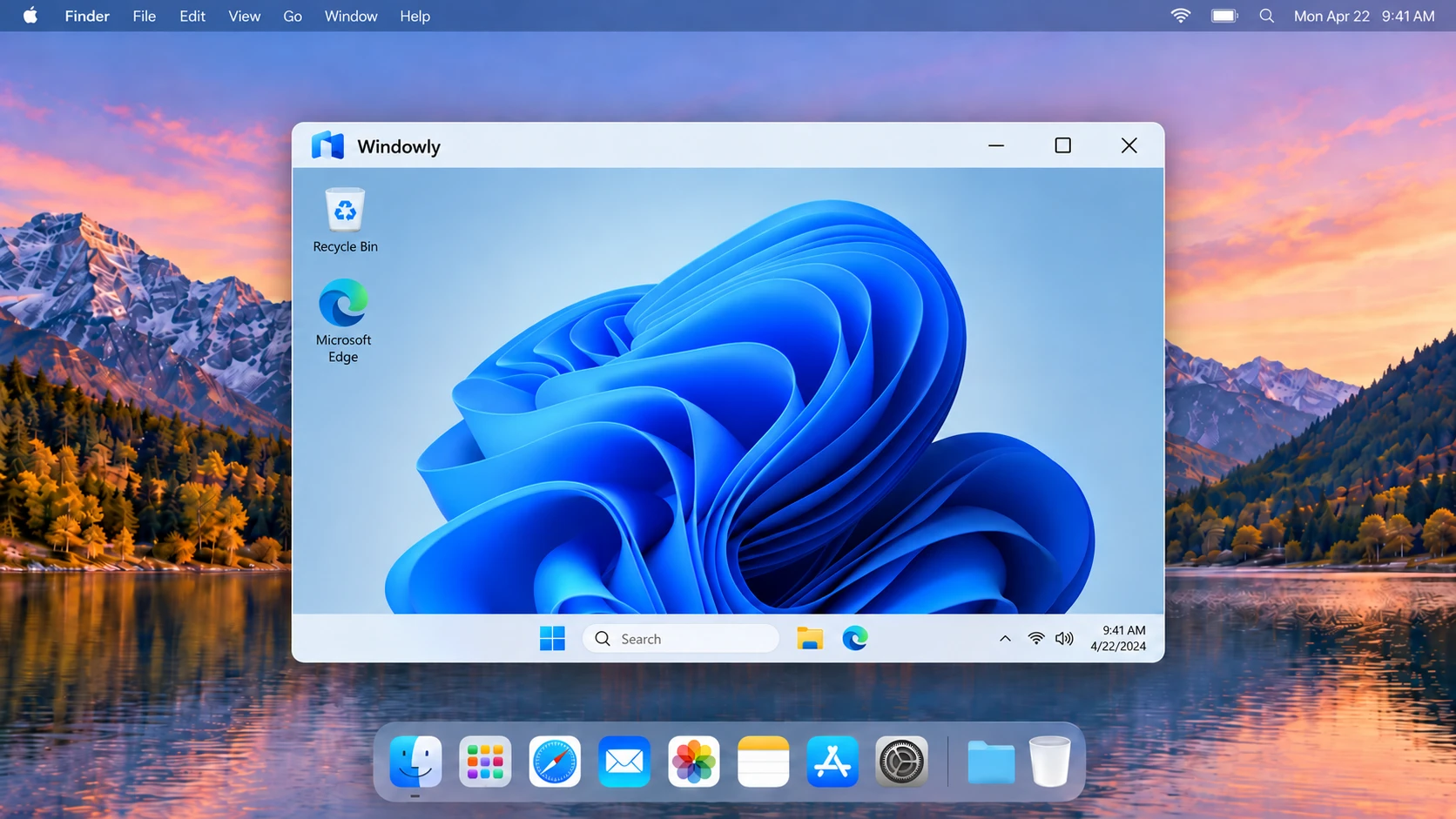
Task: Open the View menu
Action: 245,16
